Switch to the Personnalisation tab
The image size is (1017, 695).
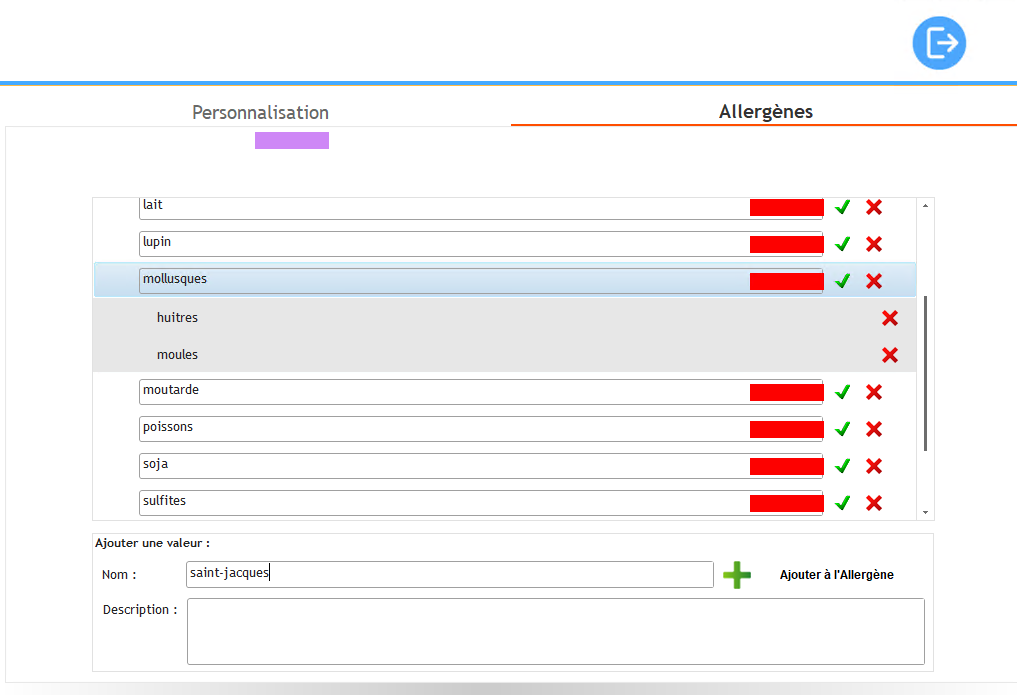pos(260,112)
